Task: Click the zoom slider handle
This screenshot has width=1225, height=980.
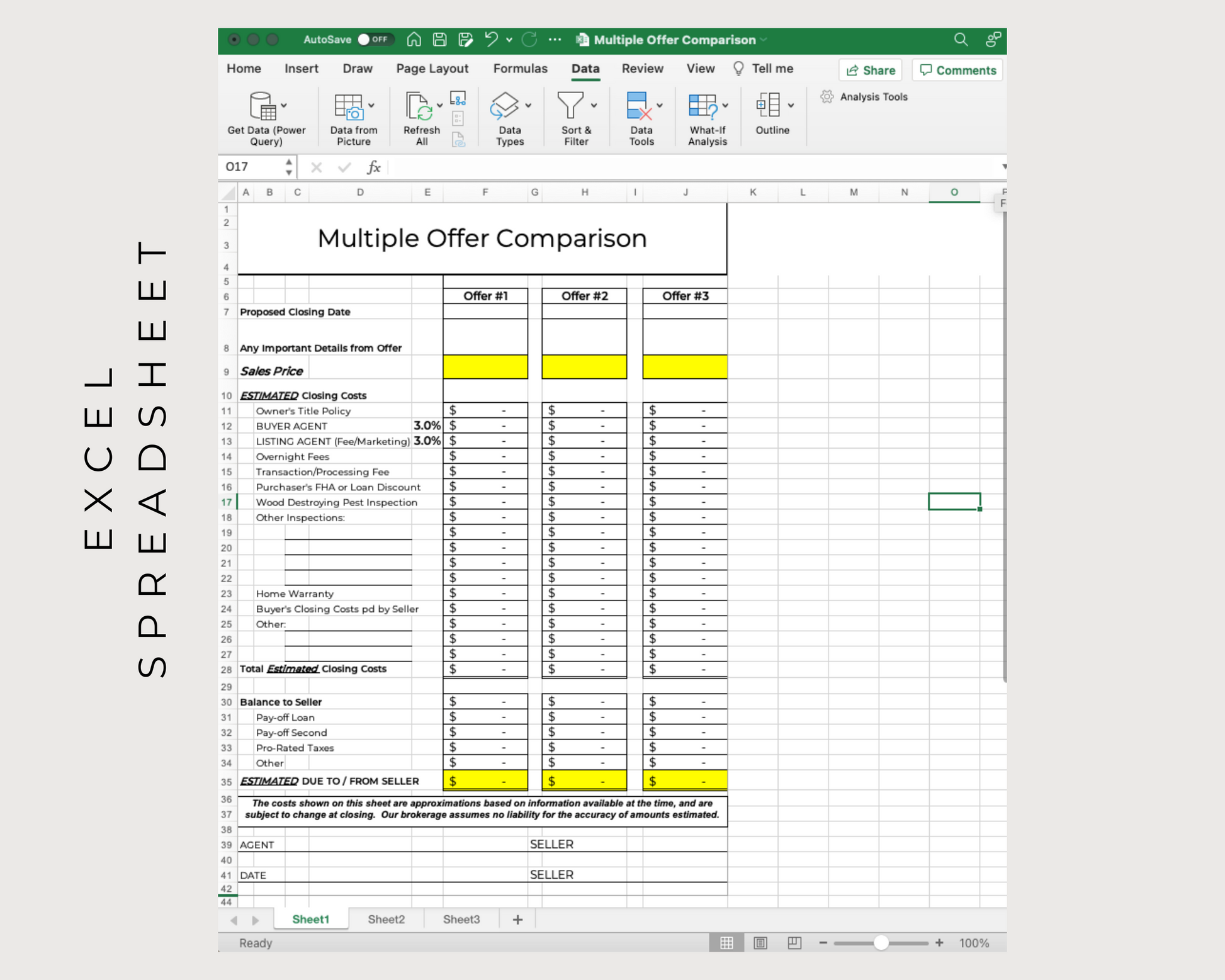Action: (x=881, y=942)
